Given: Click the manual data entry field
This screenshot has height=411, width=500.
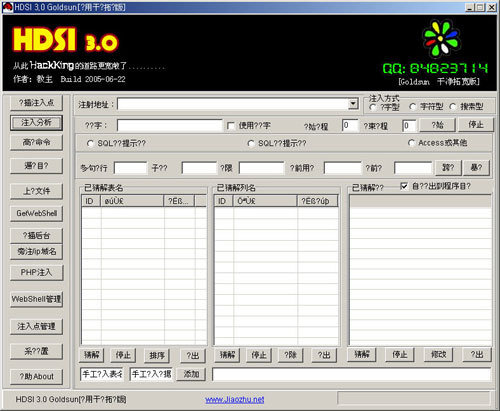Looking at the screenshot, I should [x=151, y=374].
